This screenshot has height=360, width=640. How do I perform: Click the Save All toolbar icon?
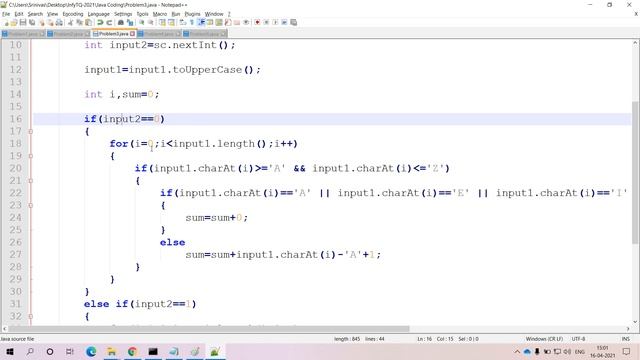(32, 22)
